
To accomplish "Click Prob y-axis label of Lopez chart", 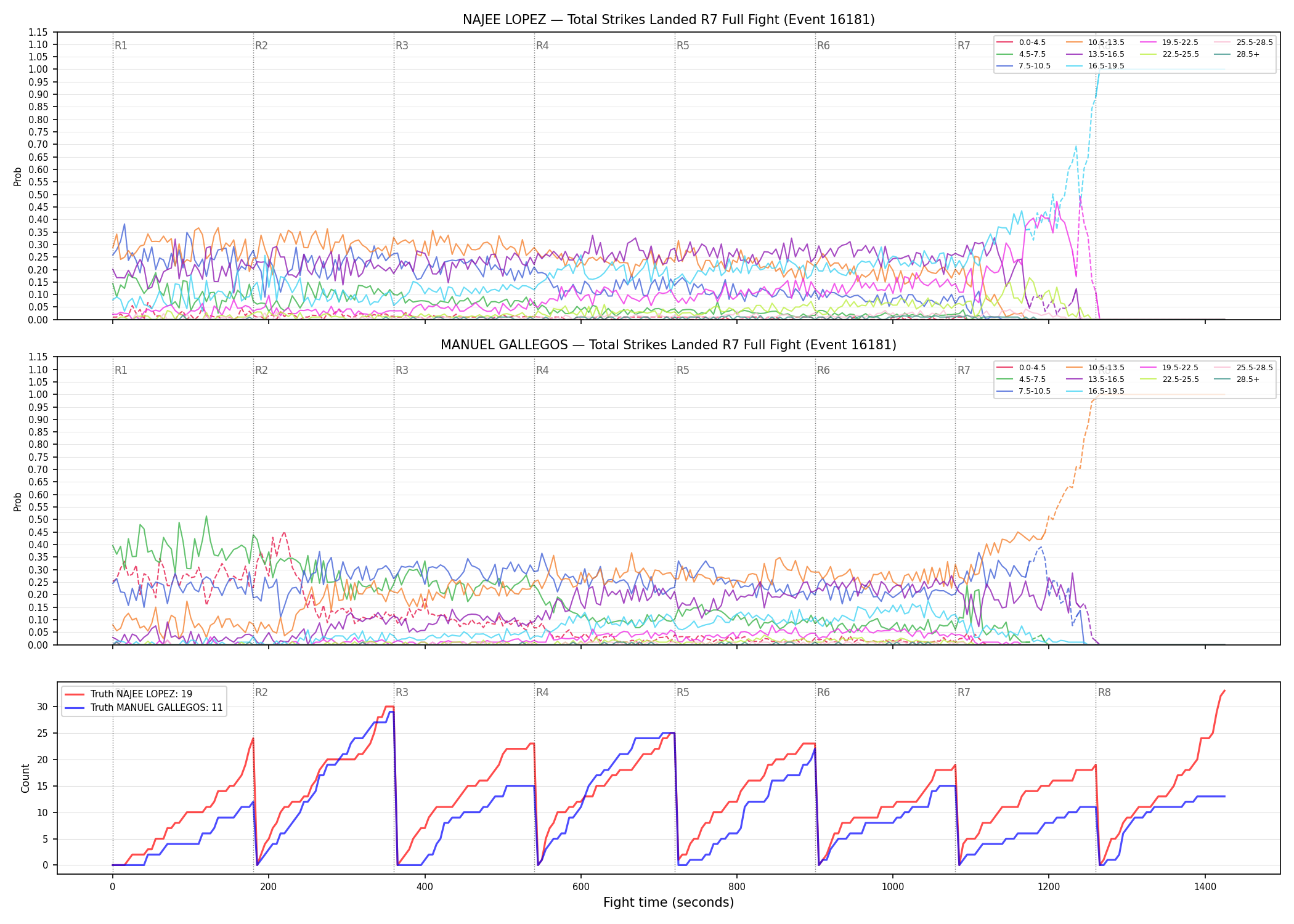I will (18, 176).
